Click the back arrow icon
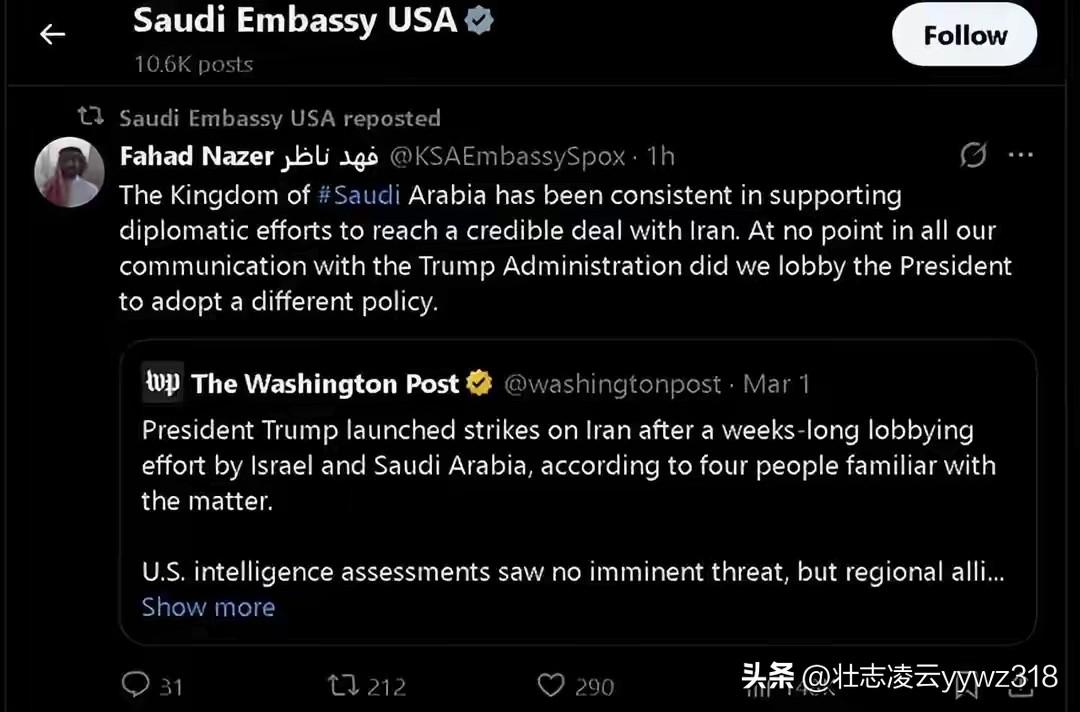Viewport: 1080px width, 712px height. [x=52, y=34]
